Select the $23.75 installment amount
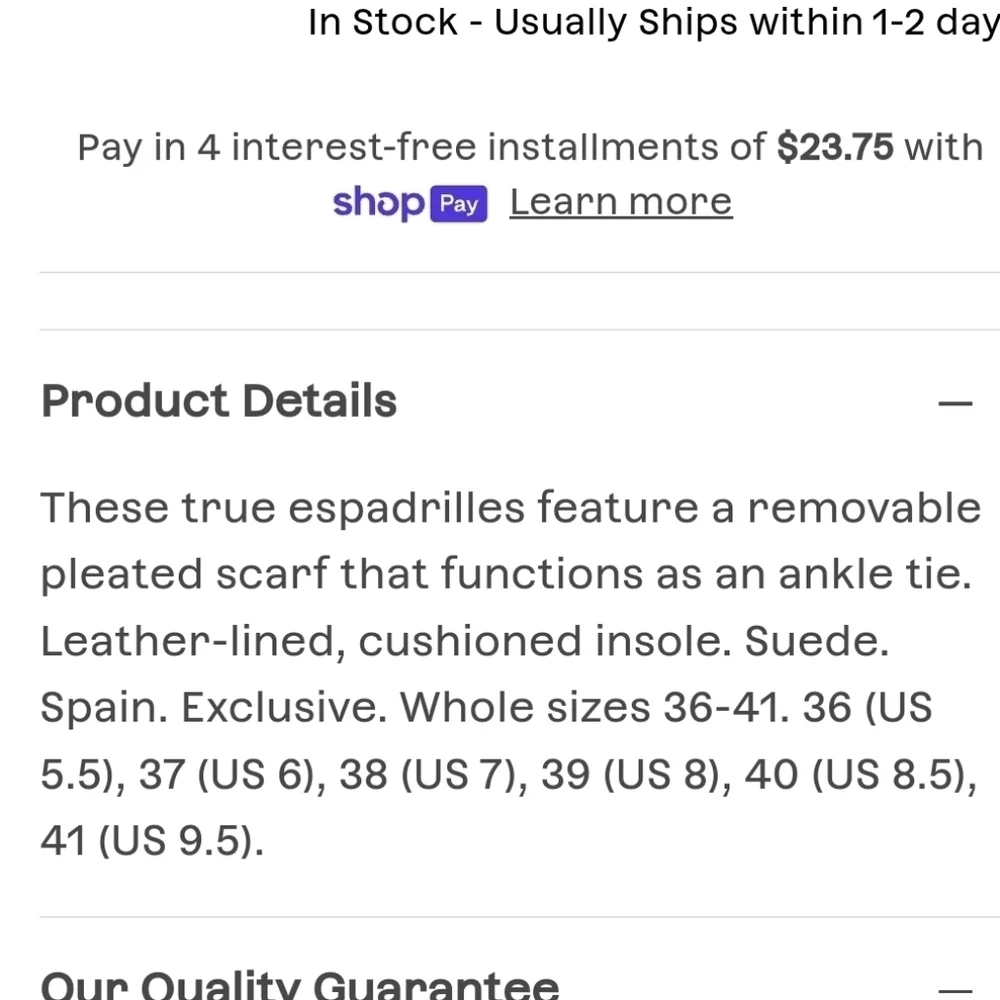Viewport: 1000px width, 1000px height. [x=834, y=147]
